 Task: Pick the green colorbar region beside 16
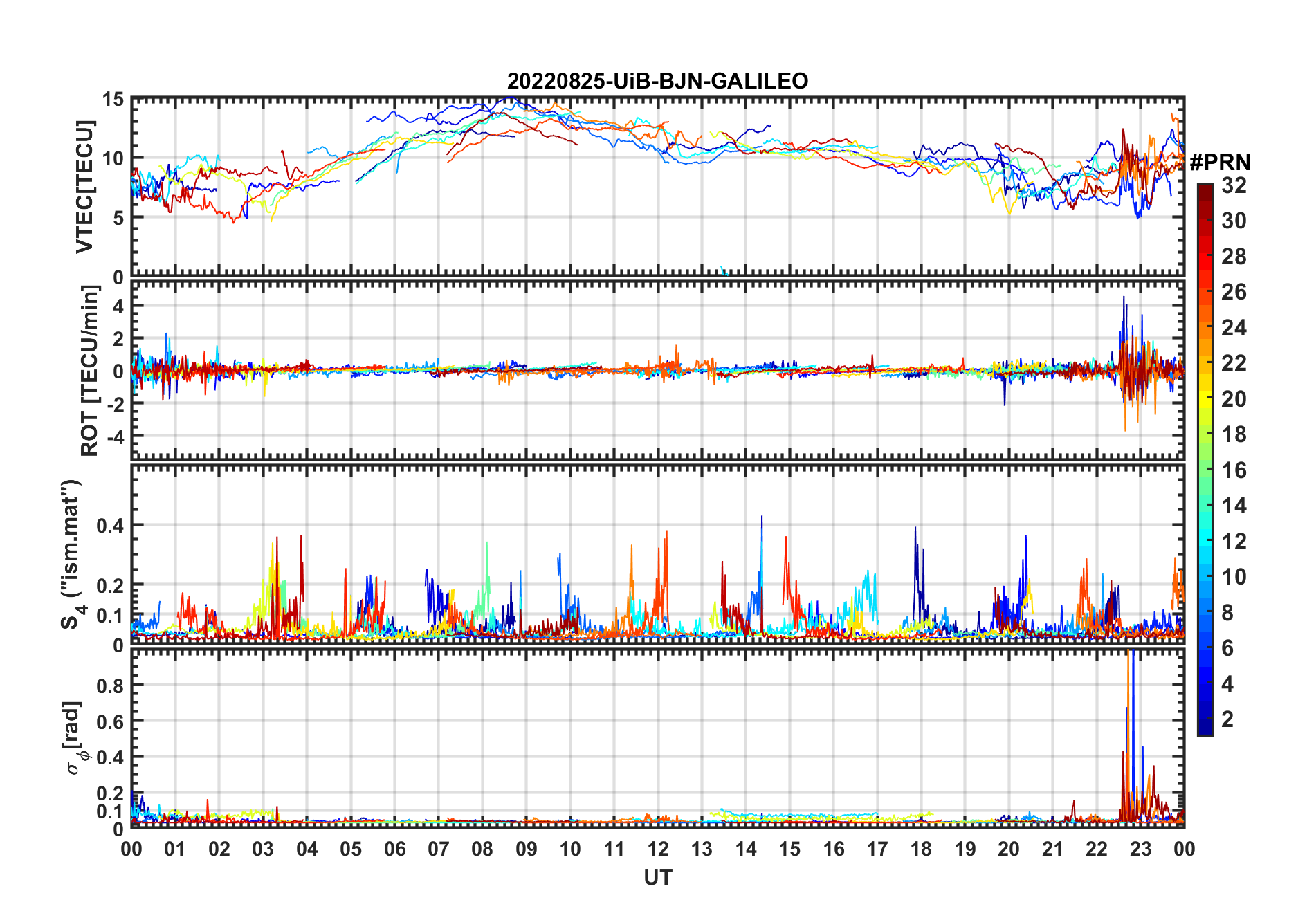click(1205, 470)
